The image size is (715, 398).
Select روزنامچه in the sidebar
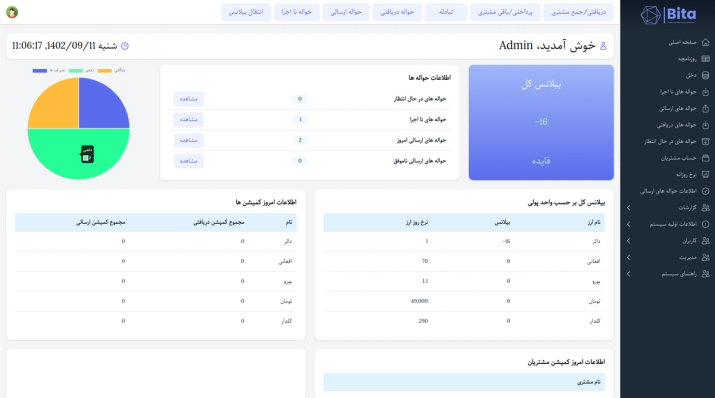[x=687, y=59]
